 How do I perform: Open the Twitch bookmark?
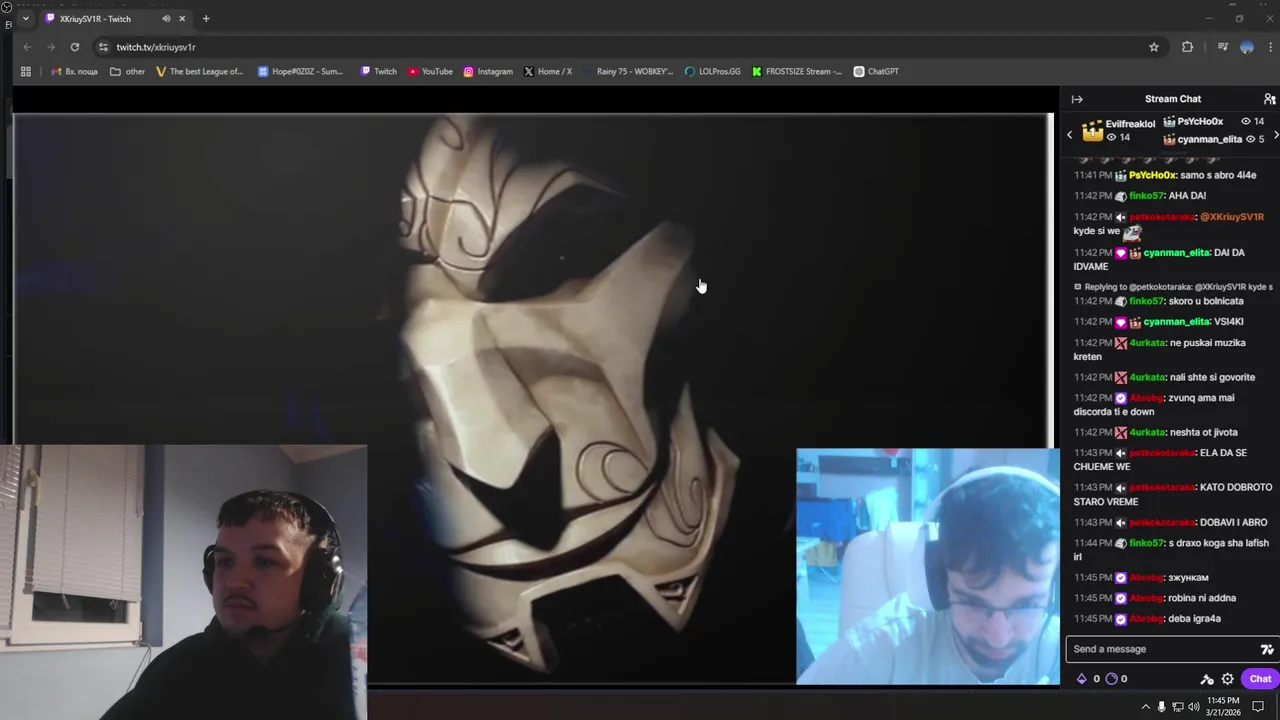pos(378,71)
